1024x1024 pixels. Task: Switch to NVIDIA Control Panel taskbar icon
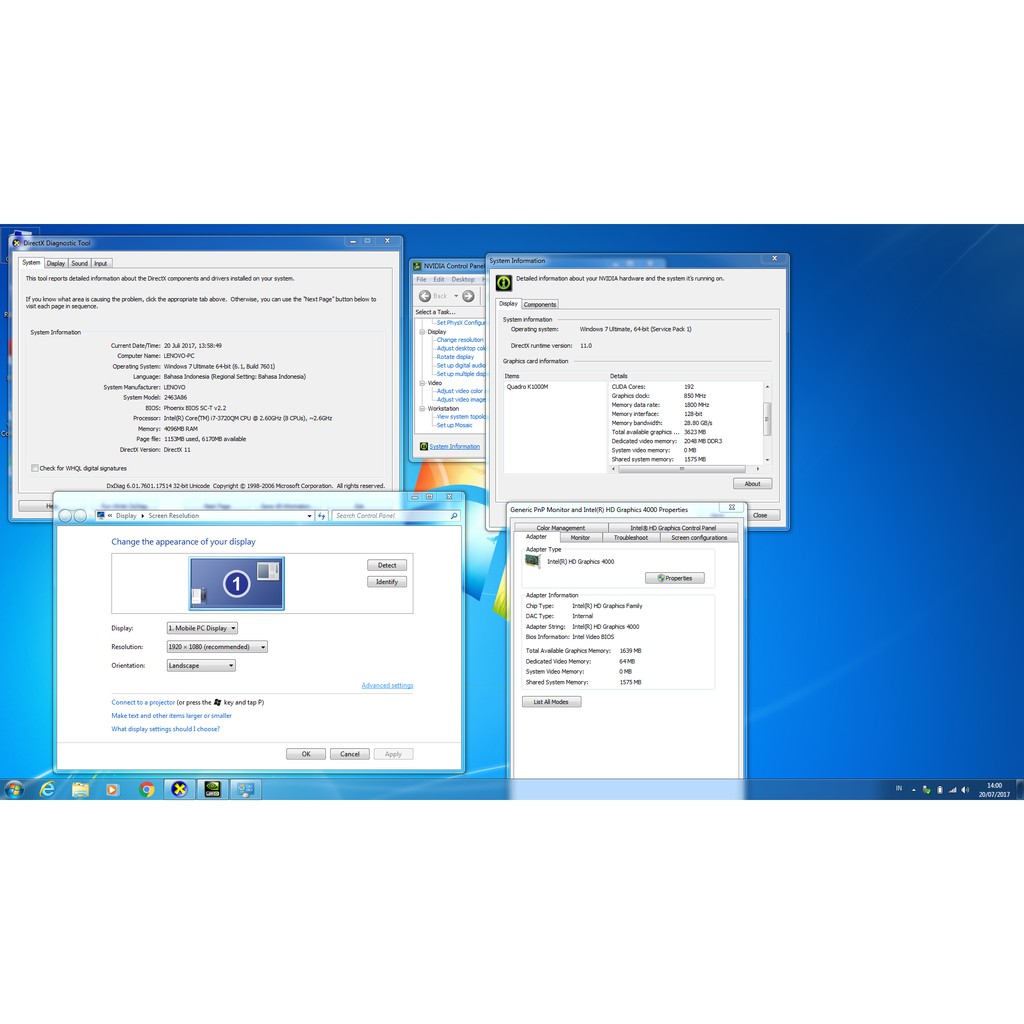tap(212, 789)
